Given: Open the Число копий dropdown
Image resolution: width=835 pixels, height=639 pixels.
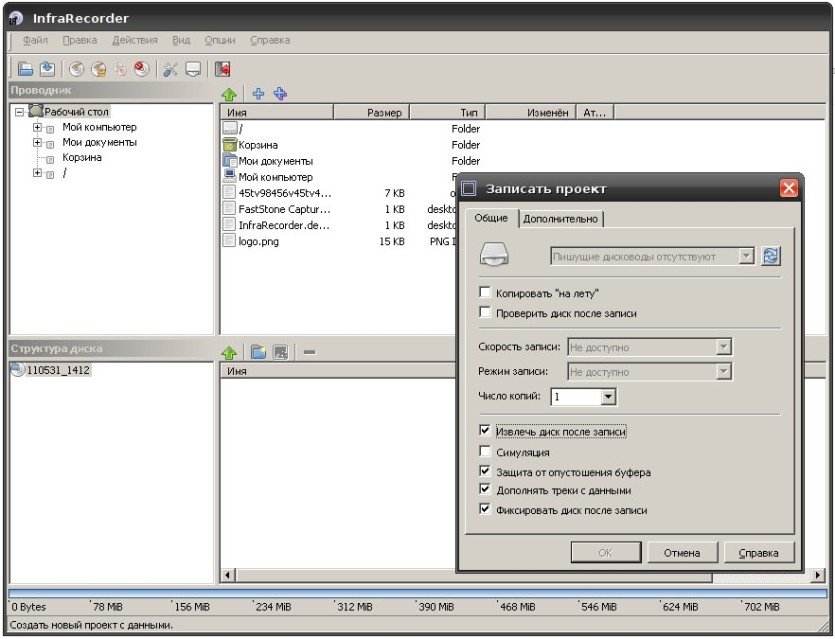Looking at the screenshot, I should click(608, 397).
